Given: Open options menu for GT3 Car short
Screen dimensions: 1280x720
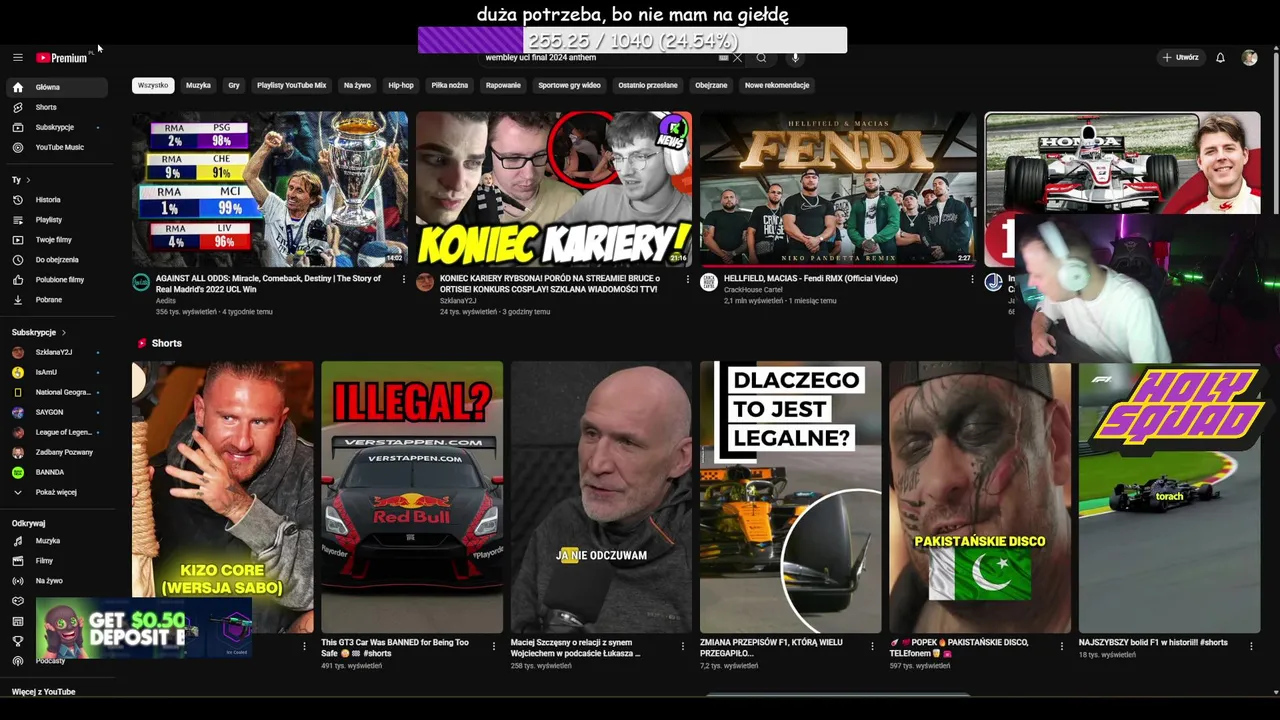Looking at the screenshot, I should [x=494, y=646].
